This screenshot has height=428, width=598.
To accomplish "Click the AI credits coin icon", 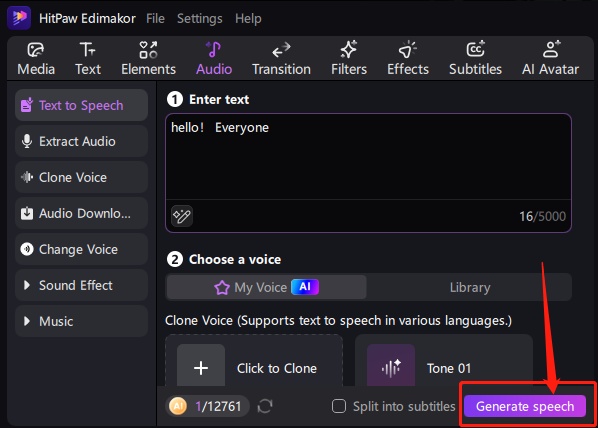I will [178, 406].
